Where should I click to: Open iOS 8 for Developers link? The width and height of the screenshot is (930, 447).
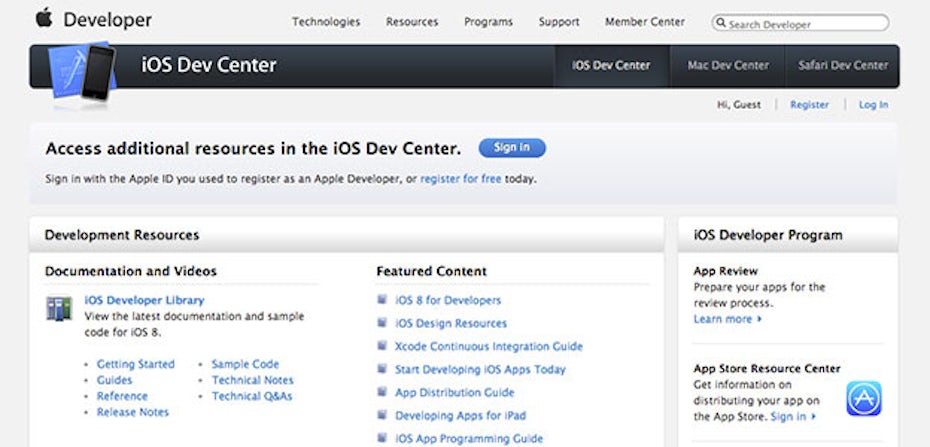pyautogui.click(x=448, y=301)
